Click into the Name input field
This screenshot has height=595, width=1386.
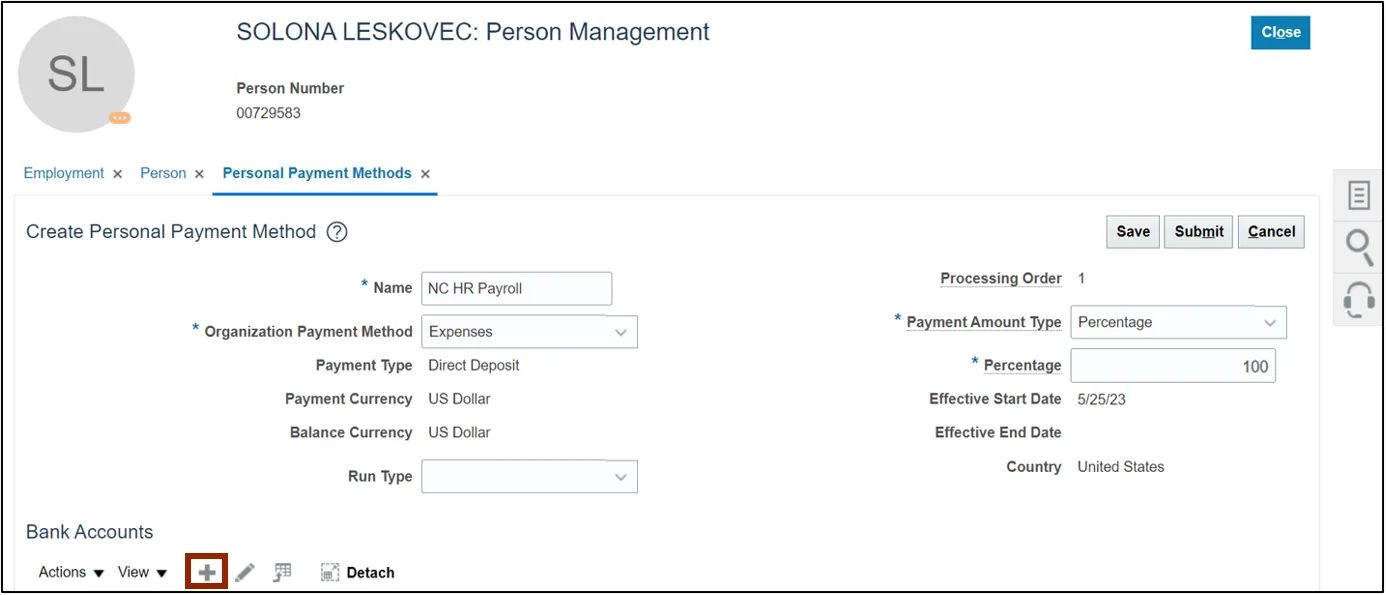(516, 288)
